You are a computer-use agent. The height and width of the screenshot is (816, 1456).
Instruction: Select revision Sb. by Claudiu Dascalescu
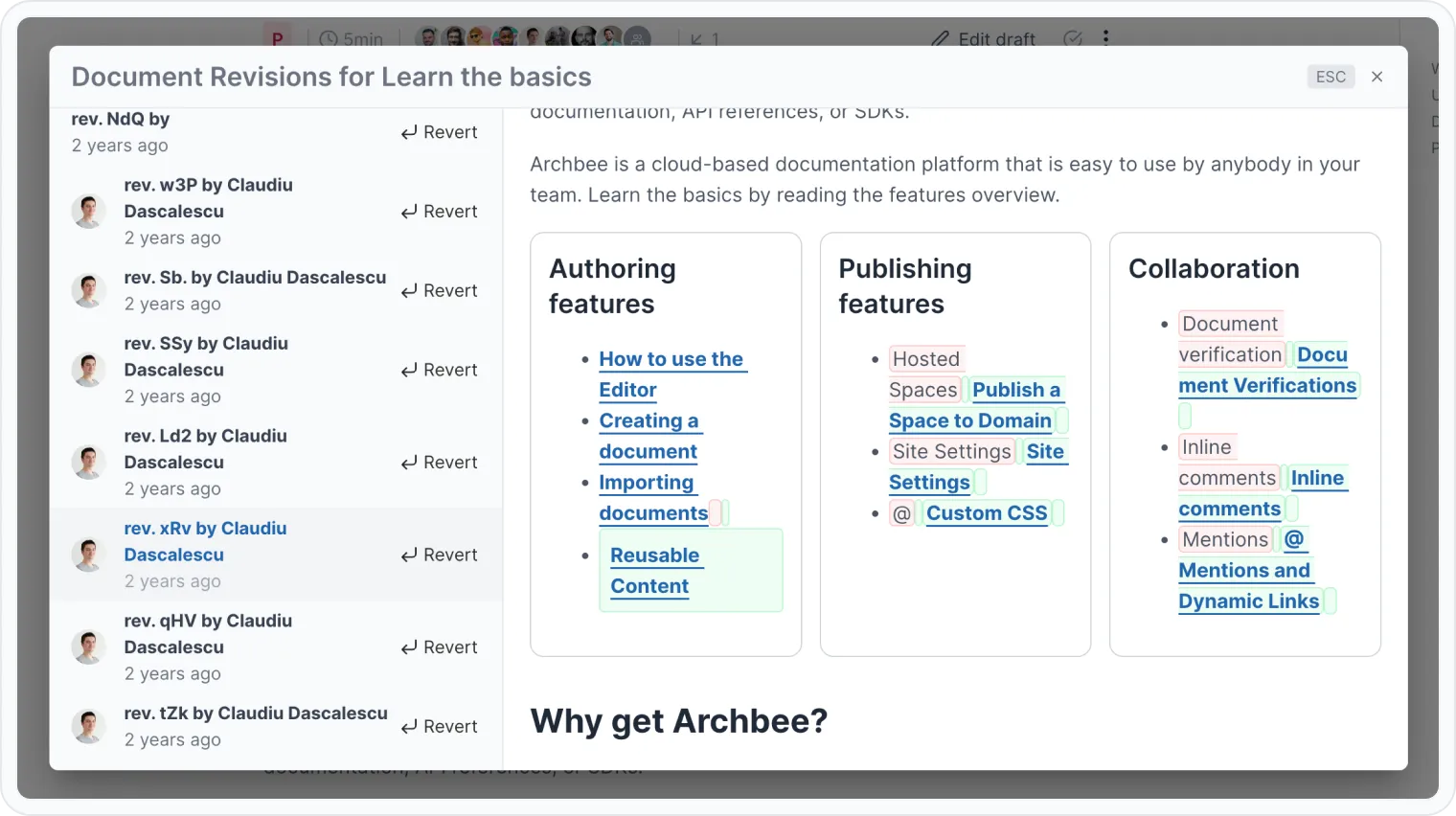(276, 291)
